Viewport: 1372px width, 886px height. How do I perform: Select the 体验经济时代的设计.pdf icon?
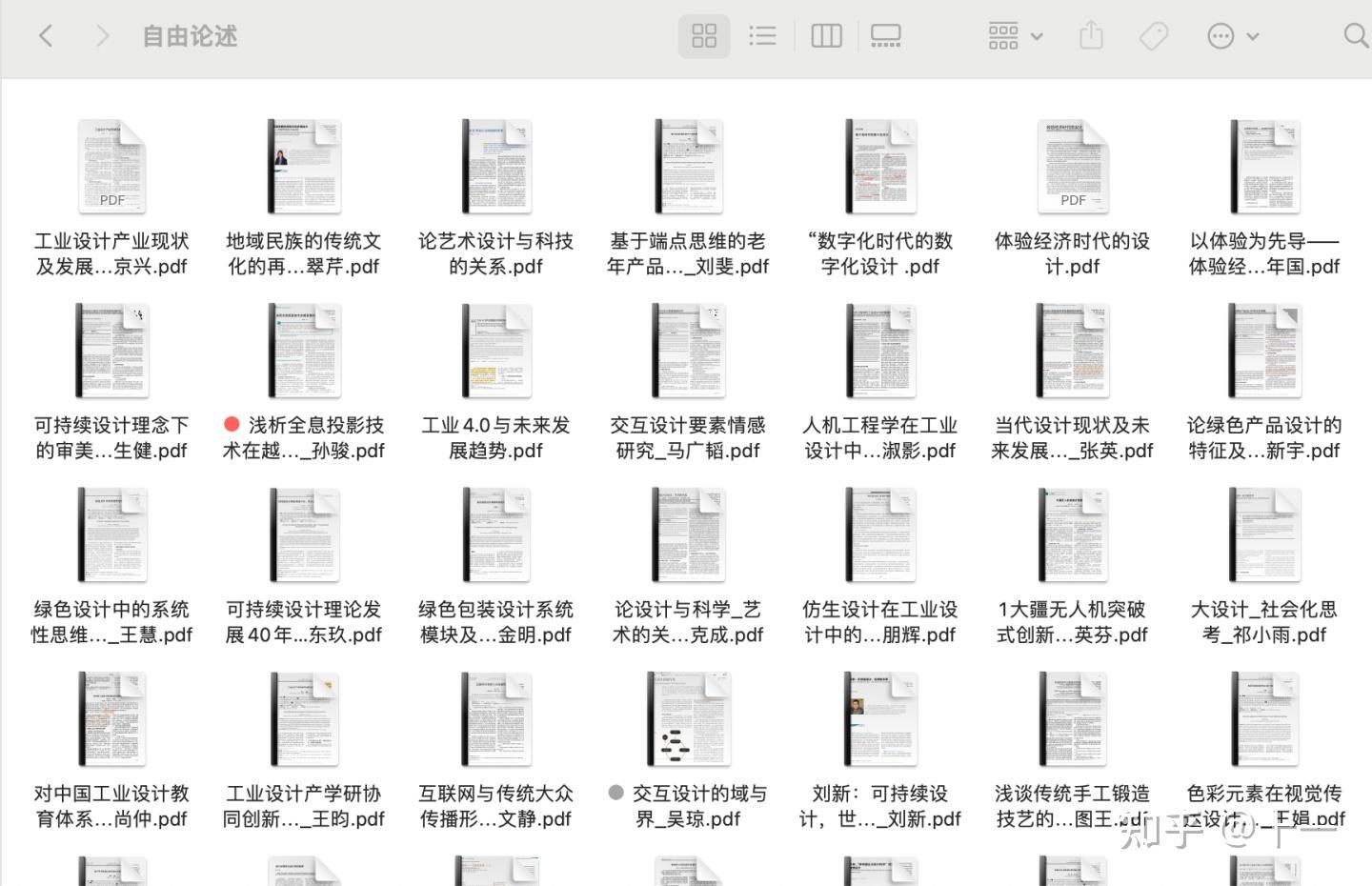1073,167
